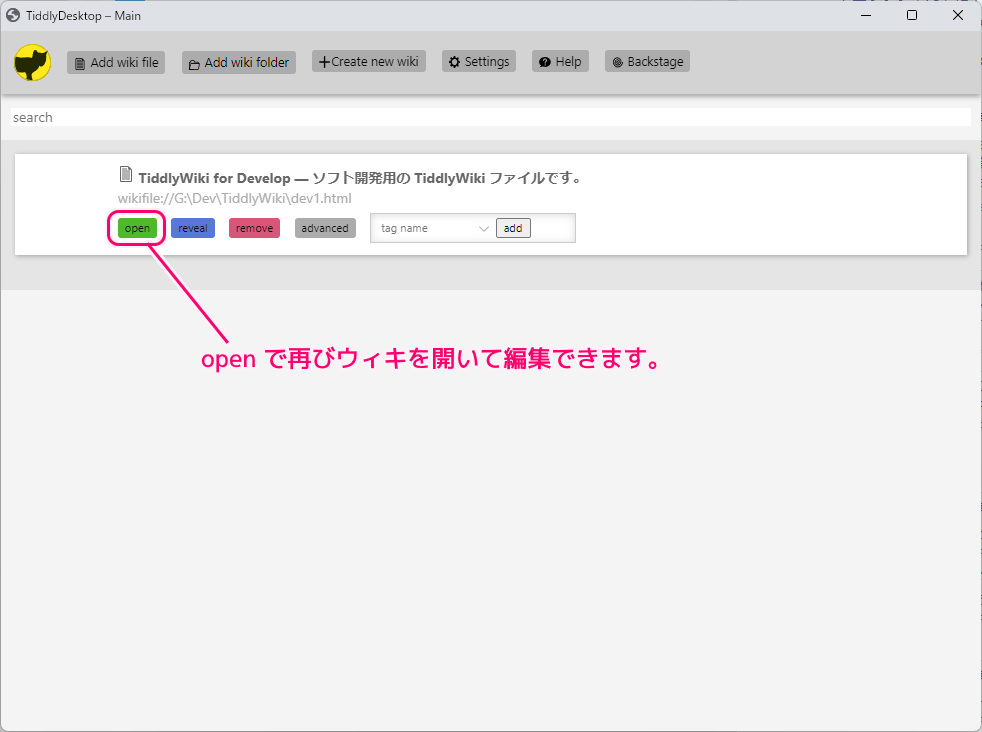
Task: Click the tag name input area
Action: 420,228
